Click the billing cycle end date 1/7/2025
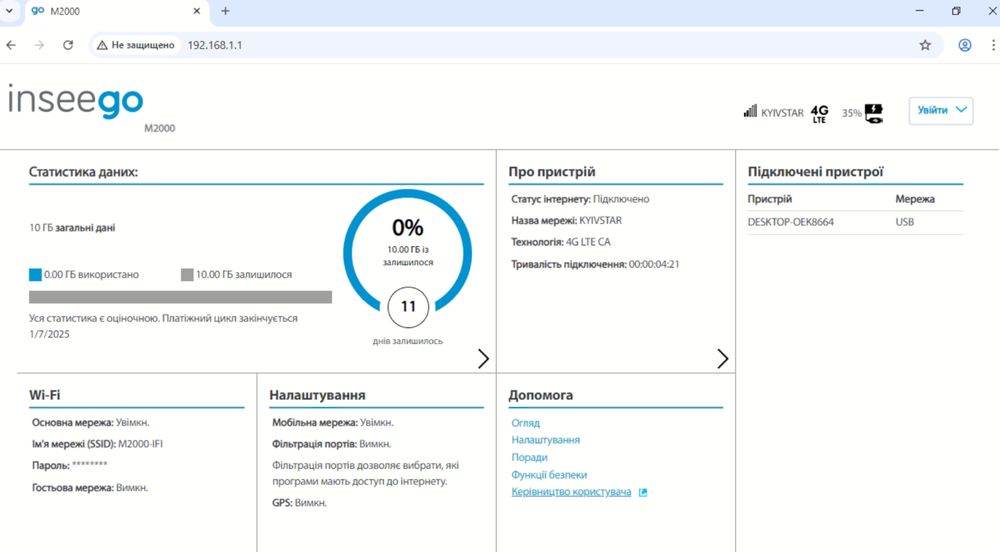1000x552 pixels. click(49, 334)
